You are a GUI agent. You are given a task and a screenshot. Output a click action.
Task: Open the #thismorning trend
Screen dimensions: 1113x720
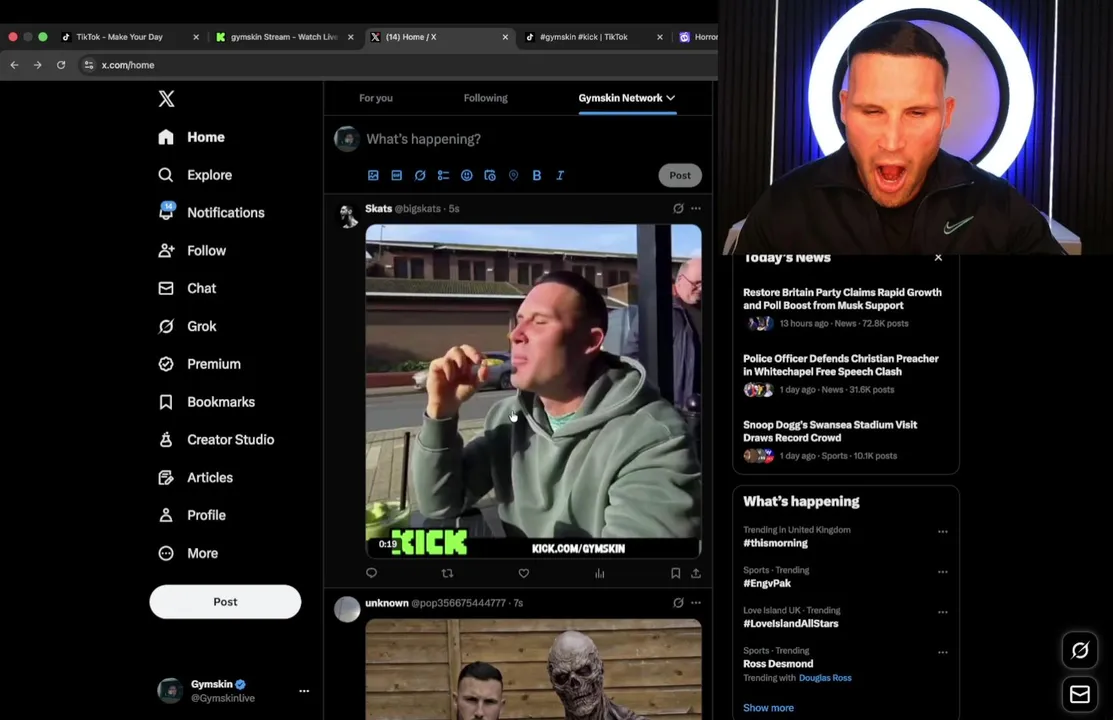pos(775,543)
